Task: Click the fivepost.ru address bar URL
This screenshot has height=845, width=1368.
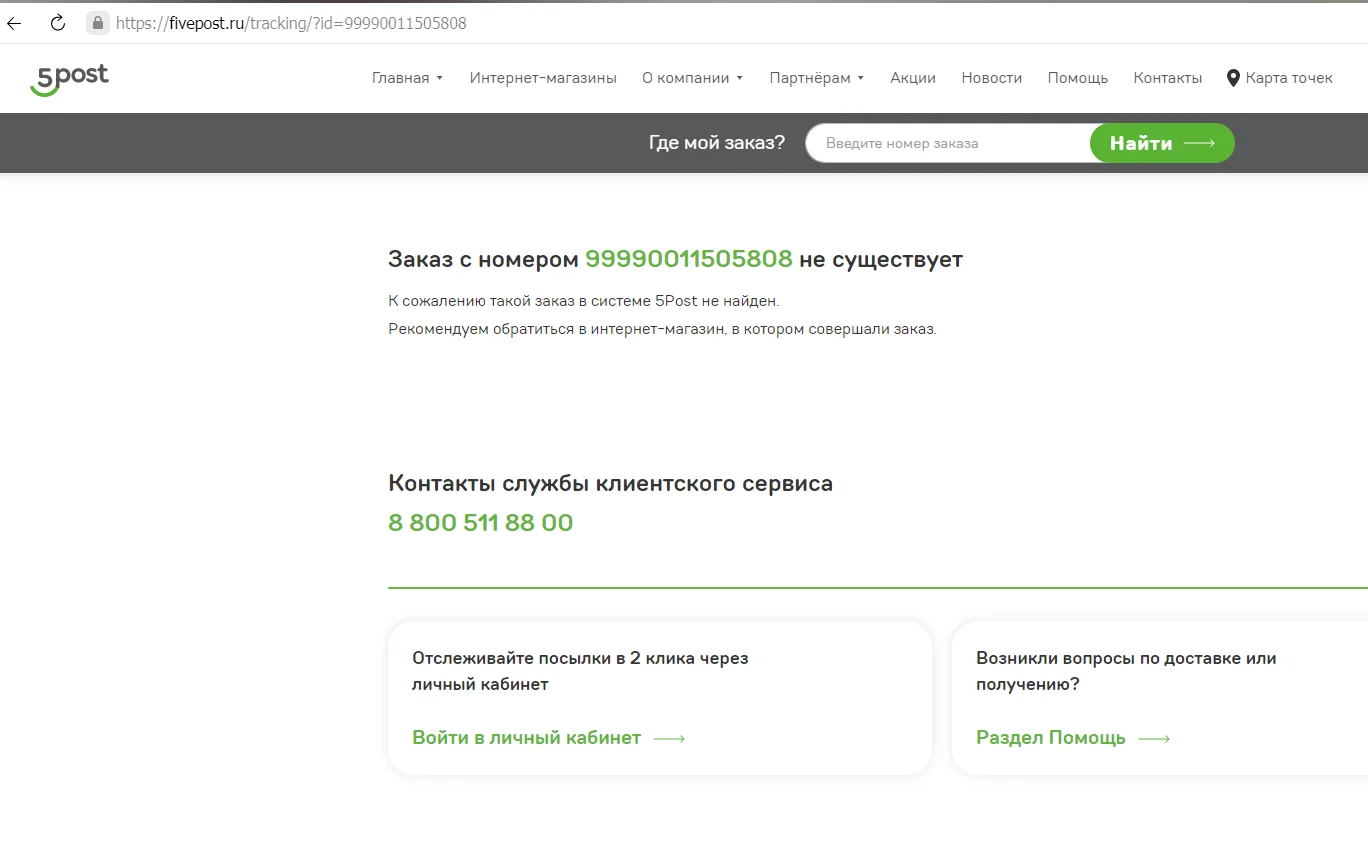Action: 291,23
